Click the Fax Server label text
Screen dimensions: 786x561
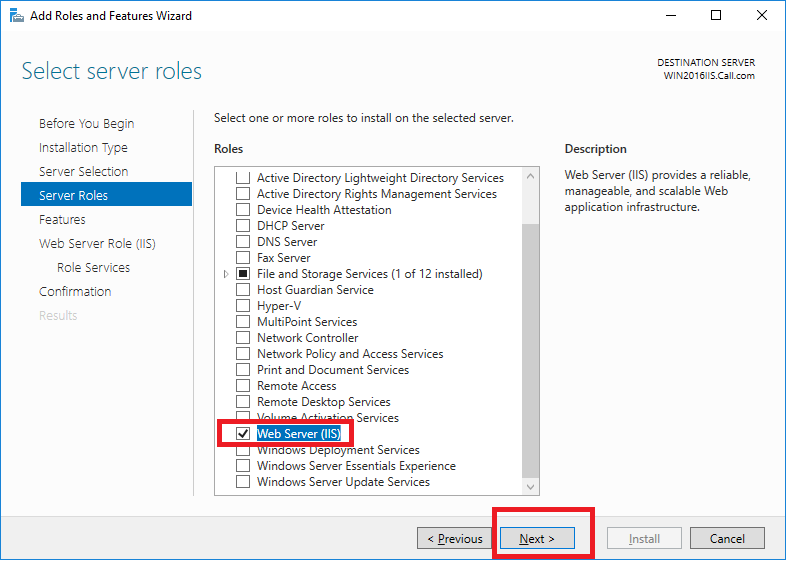click(284, 258)
